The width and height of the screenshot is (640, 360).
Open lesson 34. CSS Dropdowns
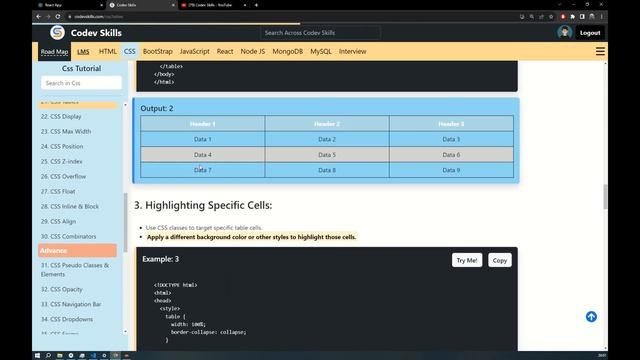67,319
